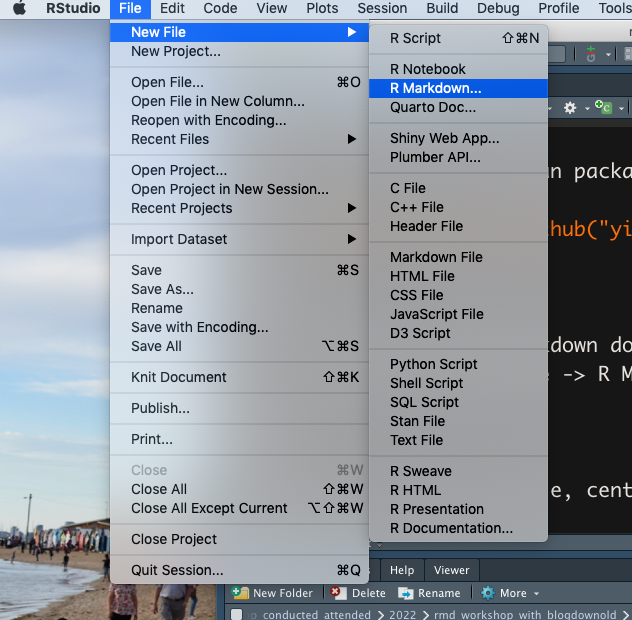Open the Build menu
Image resolution: width=632 pixels, height=620 pixels.
click(442, 8)
